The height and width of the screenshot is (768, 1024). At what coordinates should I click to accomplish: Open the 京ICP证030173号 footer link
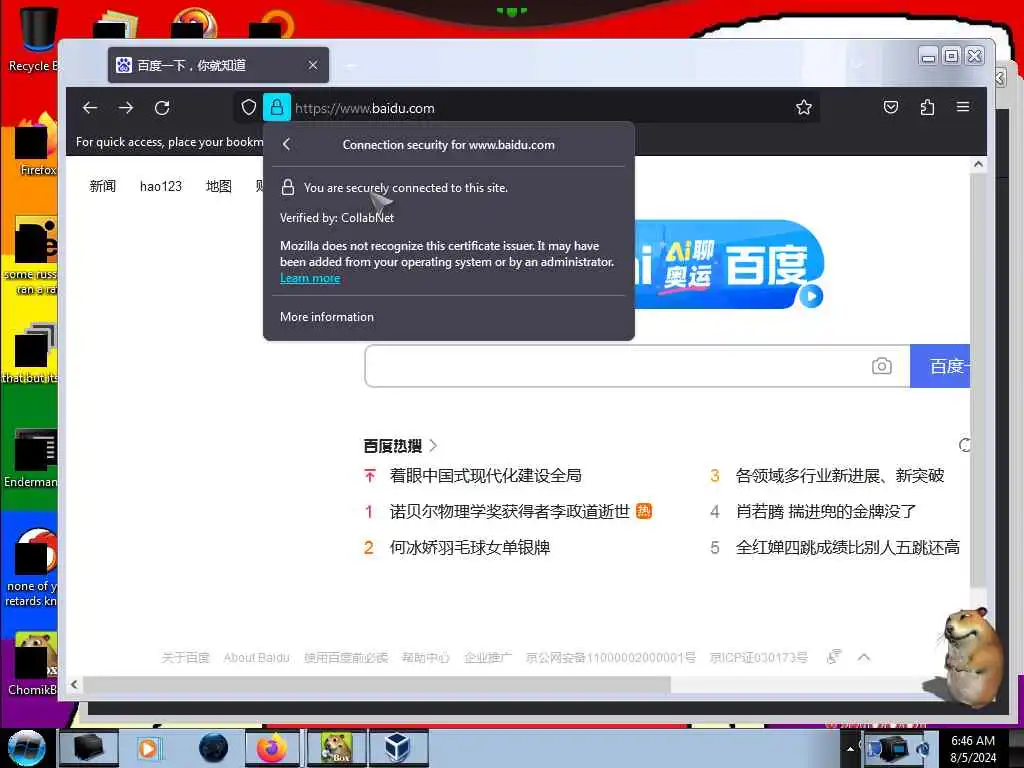(x=759, y=658)
